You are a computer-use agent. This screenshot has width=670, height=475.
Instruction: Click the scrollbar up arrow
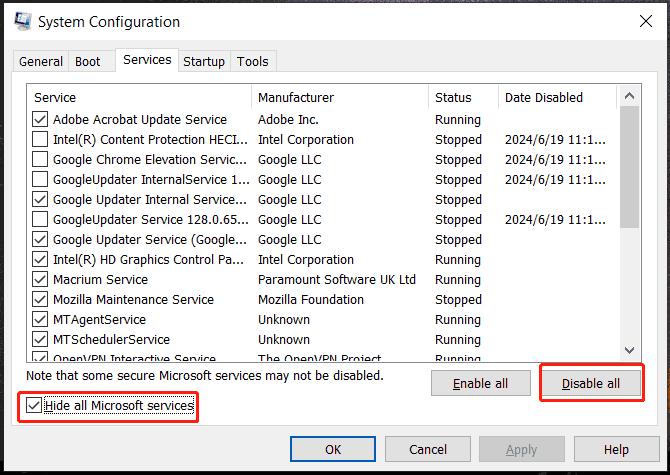pyautogui.click(x=629, y=96)
